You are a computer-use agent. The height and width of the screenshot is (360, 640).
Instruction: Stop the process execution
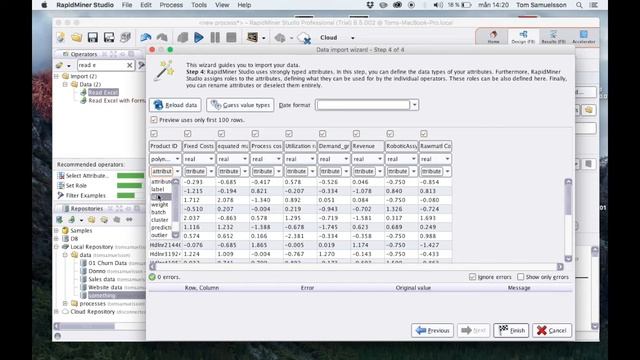point(231,38)
